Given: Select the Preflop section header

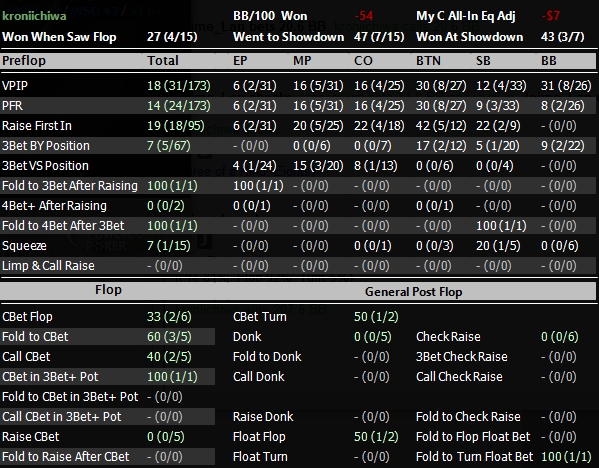Looking at the screenshot, I should click(x=24, y=61).
